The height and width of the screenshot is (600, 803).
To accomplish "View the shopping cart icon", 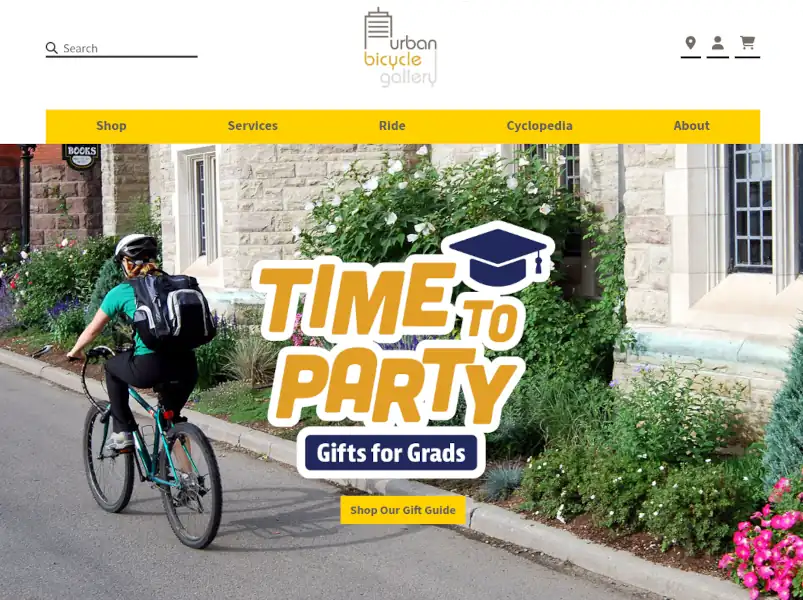I will pos(747,42).
